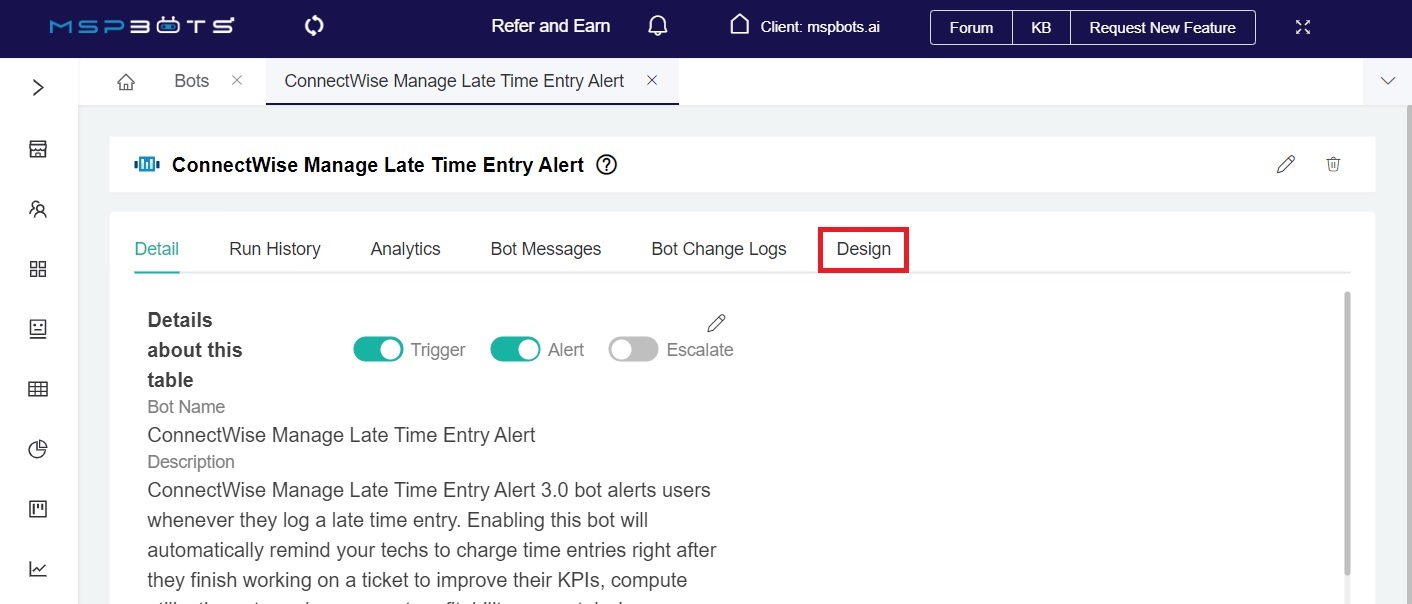The image size is (1412, 604).
Task: Click the Request New Feature button
Action: (x=1162, y=28)
